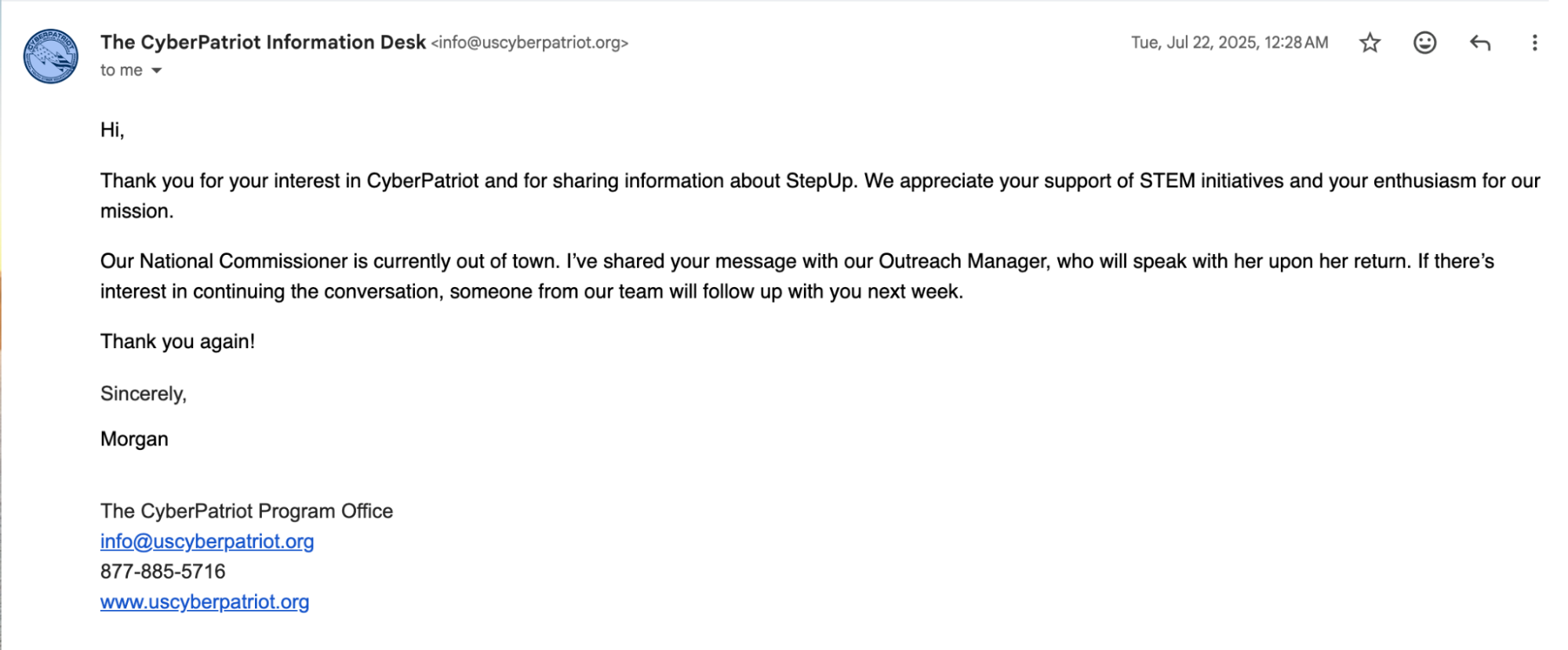Reply using the arrow icon
Image resolution: width=1568 pixels, height=650 pixels.
click(x=1479, y=42)
